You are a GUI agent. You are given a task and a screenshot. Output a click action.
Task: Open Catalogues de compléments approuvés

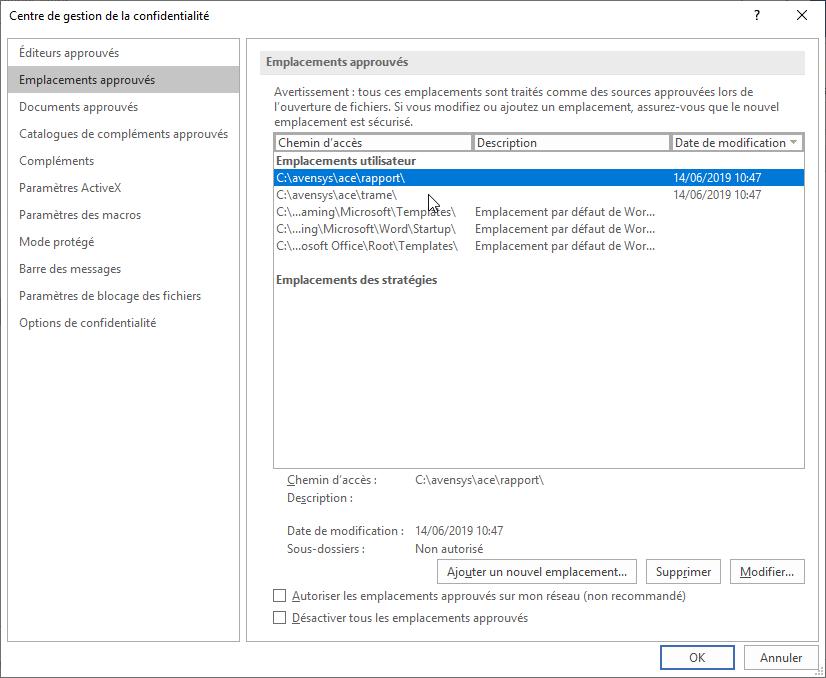coord(123,134)
